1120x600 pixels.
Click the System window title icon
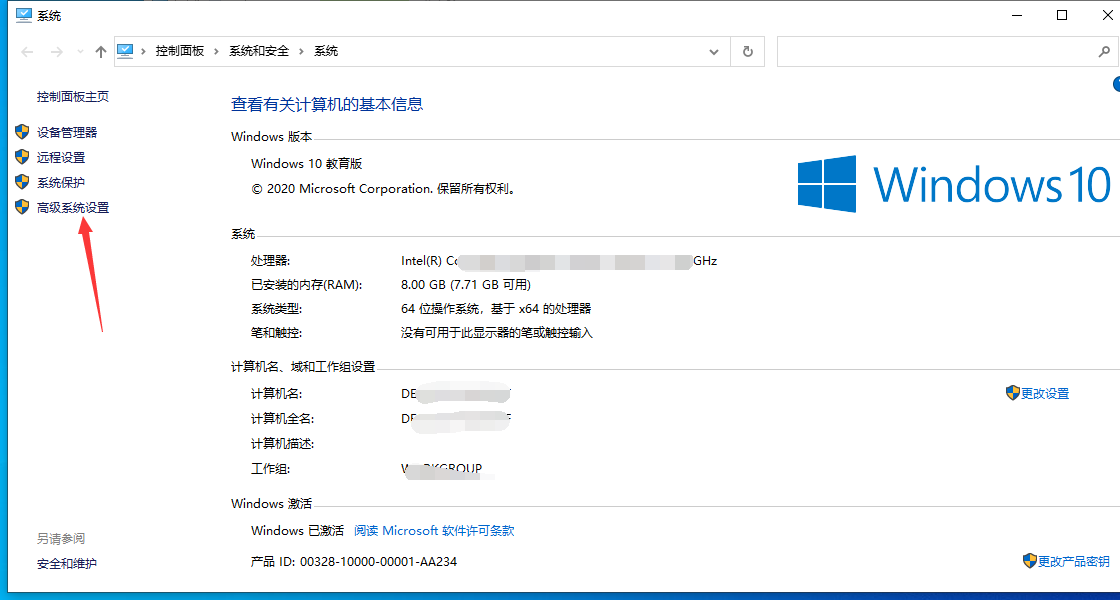pos(24,15)
